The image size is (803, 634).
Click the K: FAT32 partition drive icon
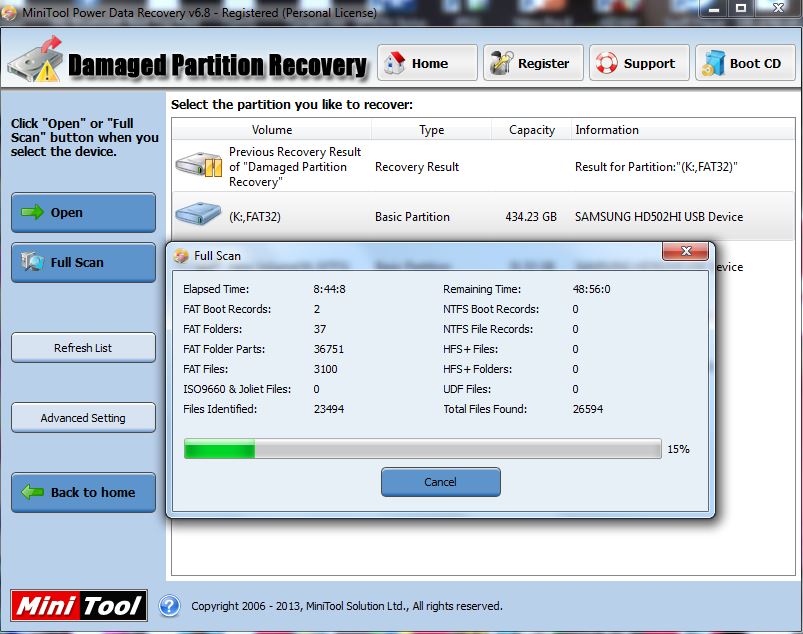coord(199,216)
